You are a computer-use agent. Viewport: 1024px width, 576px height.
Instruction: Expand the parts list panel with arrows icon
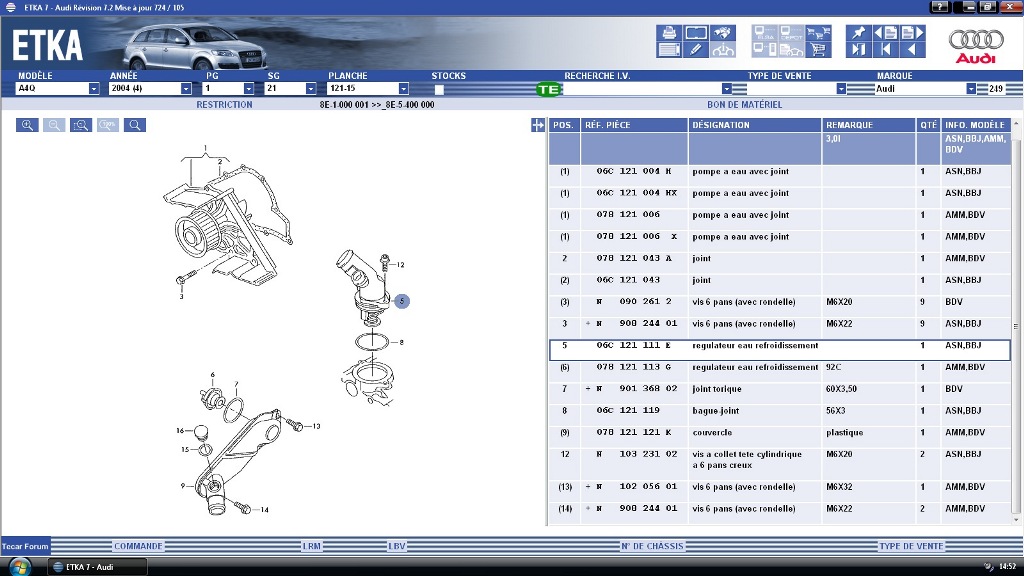coord(538,125)
